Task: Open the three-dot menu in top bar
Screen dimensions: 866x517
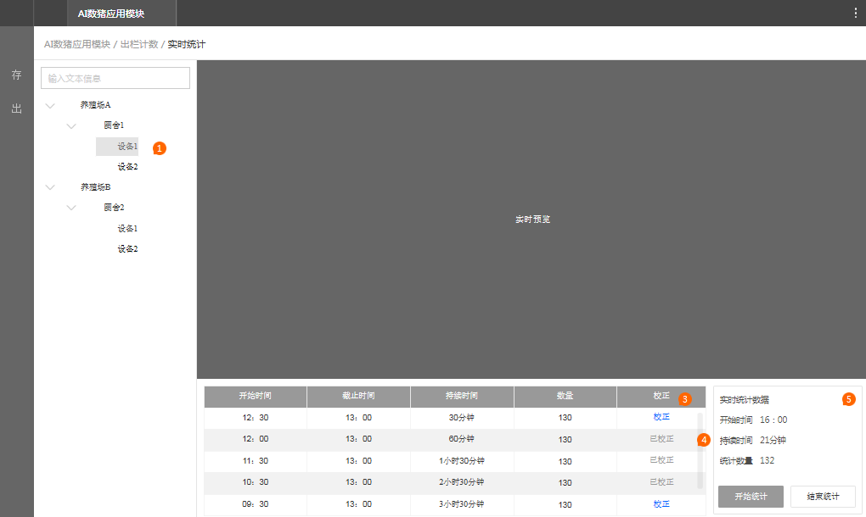Action: [x=855, y=13]
